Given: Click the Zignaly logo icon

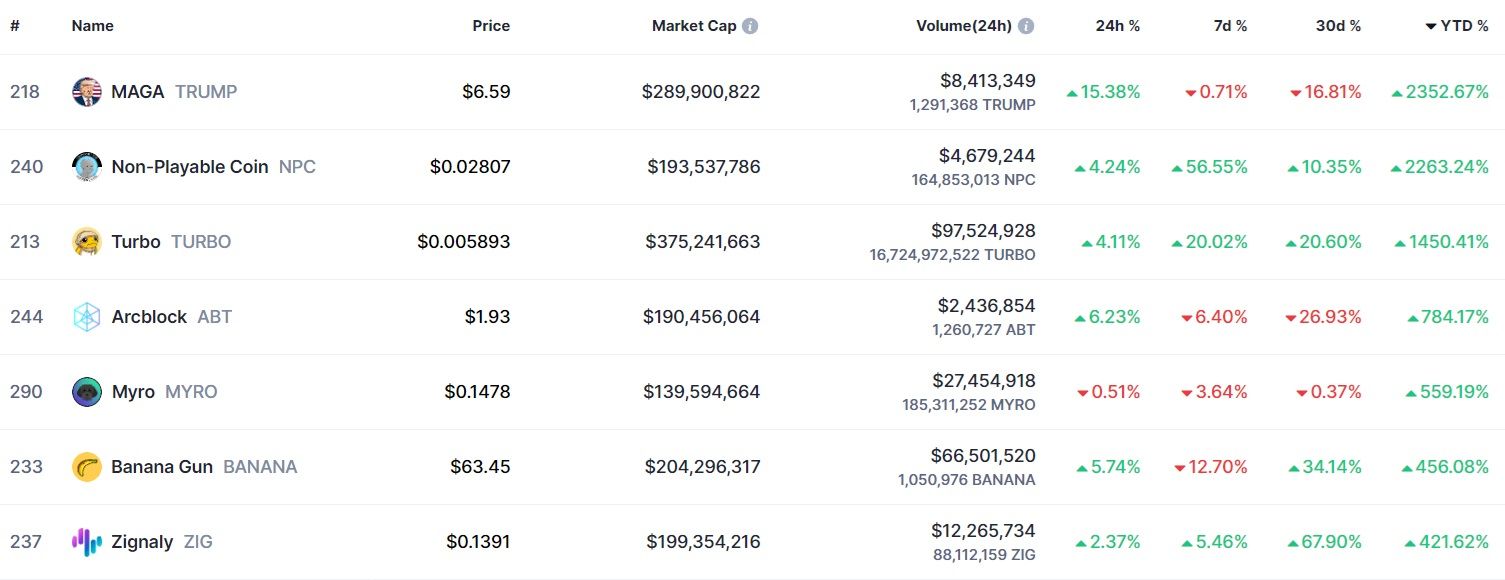Looking at the screenshot, I should click(87, 542).
